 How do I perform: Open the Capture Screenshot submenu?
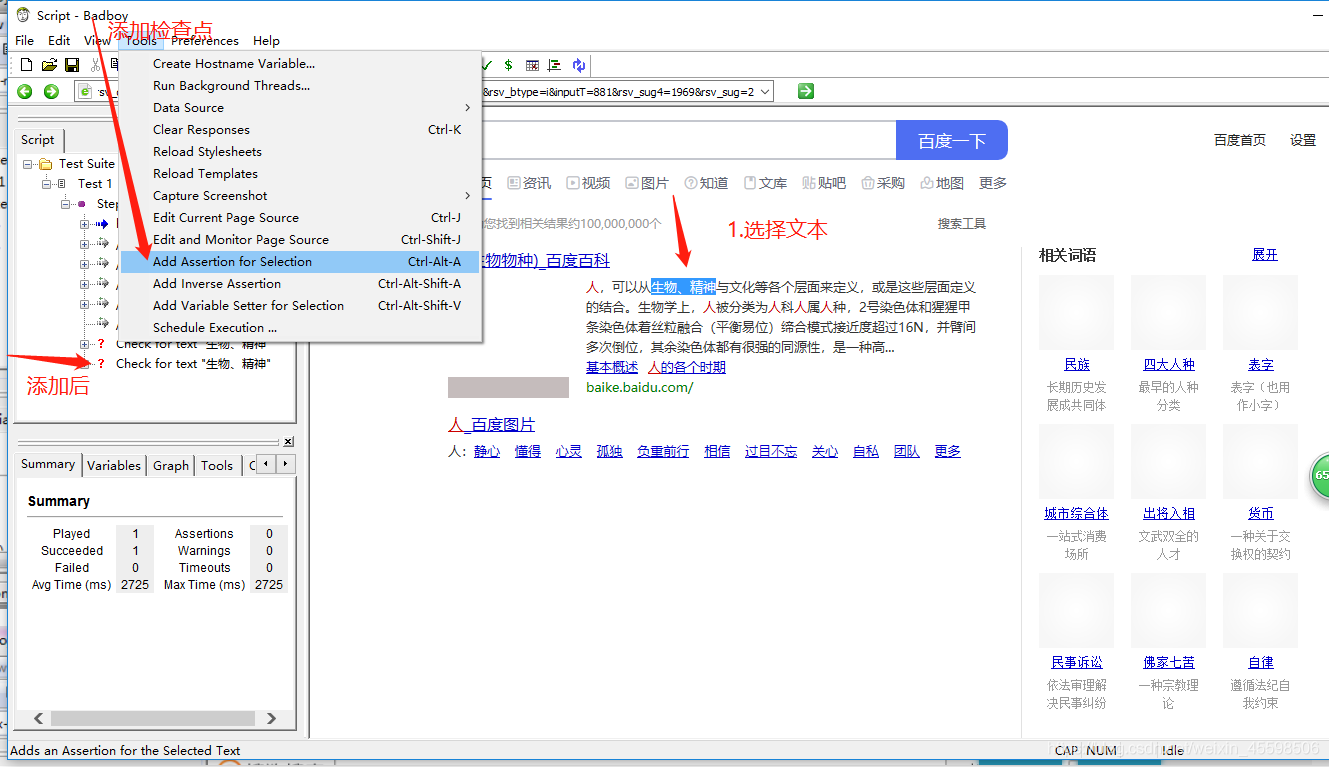[302, 196]
